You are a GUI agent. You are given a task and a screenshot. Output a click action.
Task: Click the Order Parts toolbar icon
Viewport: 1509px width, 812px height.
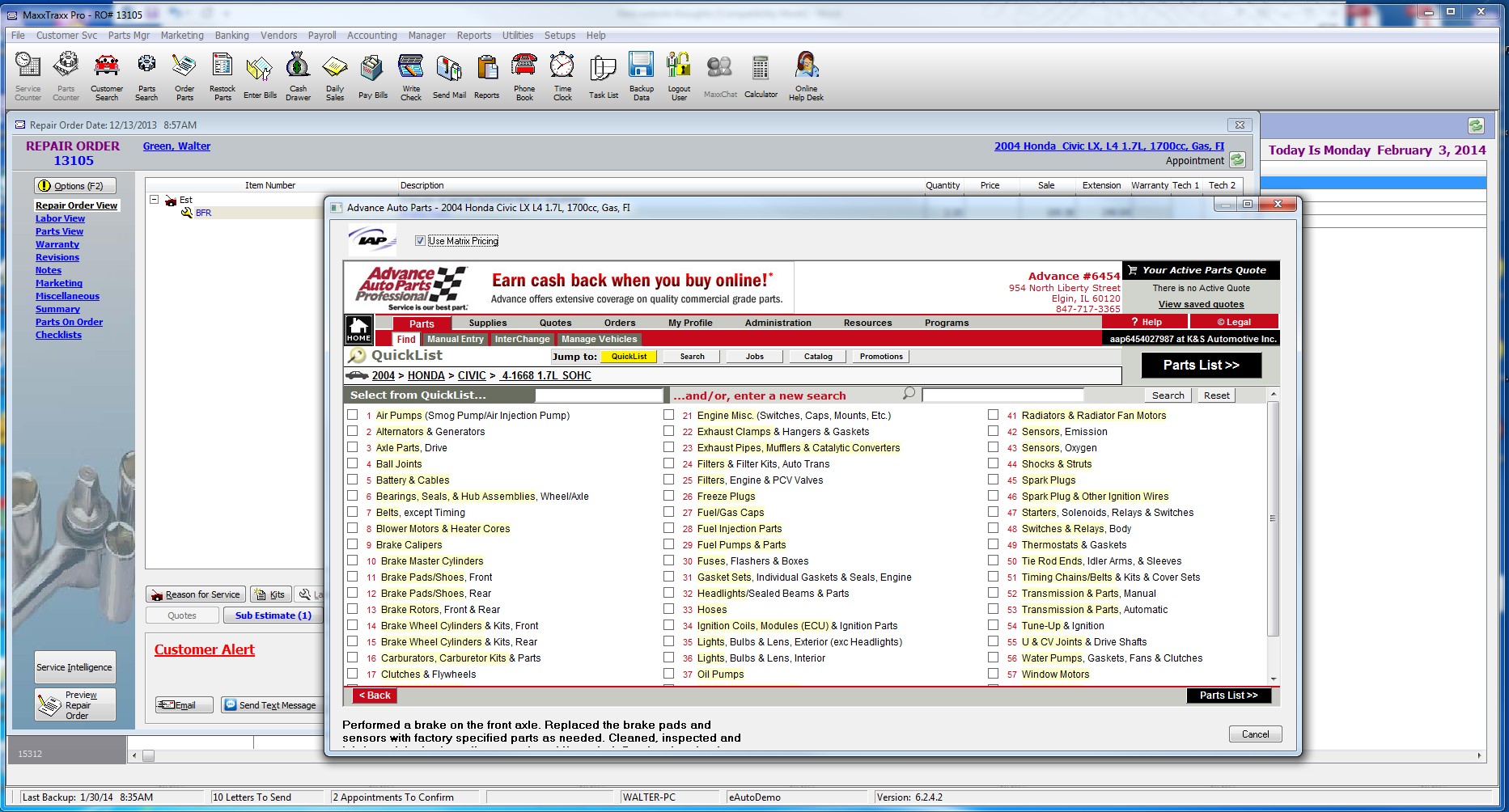184,76
